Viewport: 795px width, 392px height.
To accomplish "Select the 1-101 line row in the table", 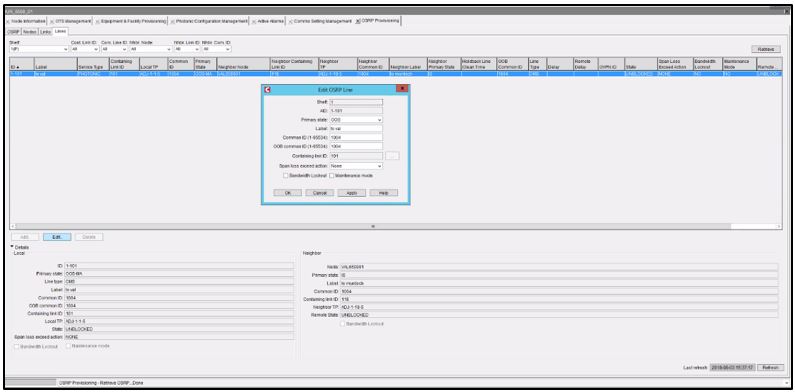I will tap(395, 74).
